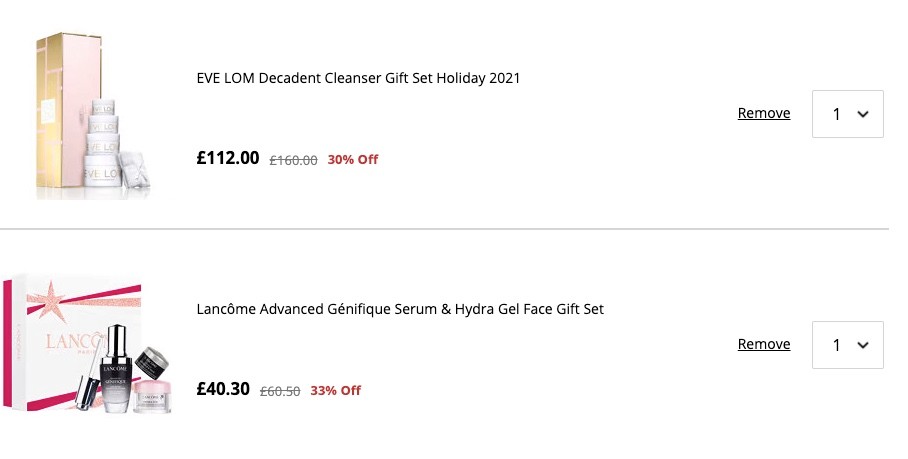Image resolution: width=908 pixels, height=459 pixels.
Task: Click the black Génifique serum bottle picture
Action: click(x=116, y=368)
